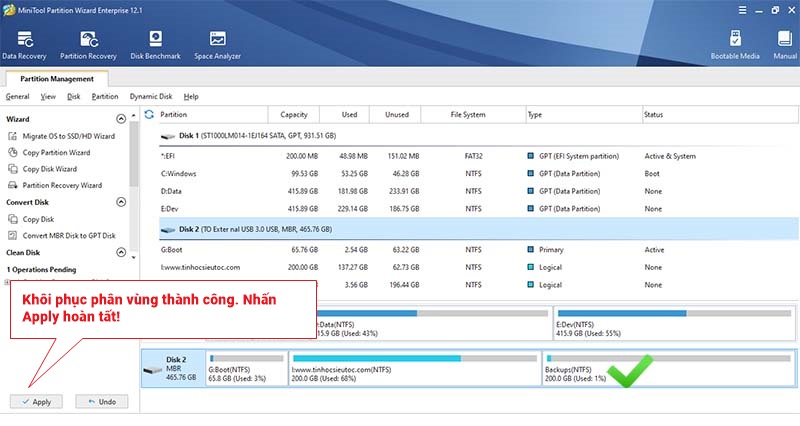This screenshot has height=426, width=800.
Task: Select I:www.tinhocsieutoc.com(NTFS) block in disk map
Action: coord(415,368)
